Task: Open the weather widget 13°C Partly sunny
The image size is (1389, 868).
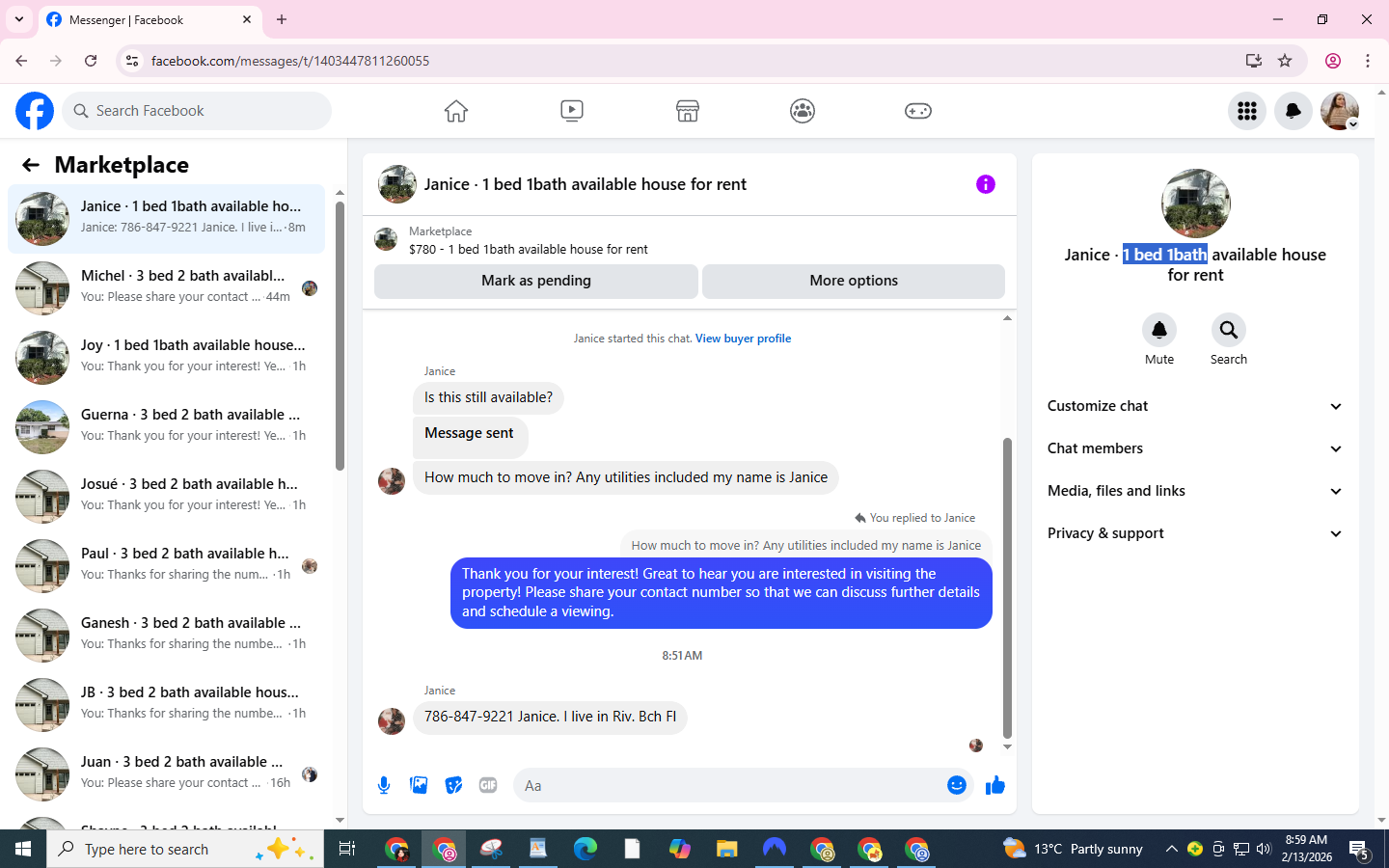Action: coord(1073,849)
